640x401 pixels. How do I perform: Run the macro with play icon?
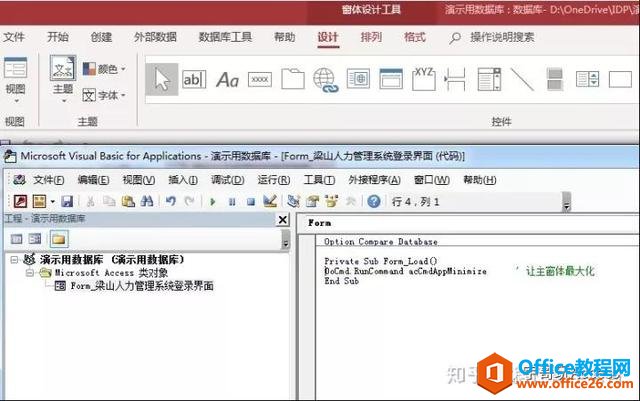click(212, 202)
